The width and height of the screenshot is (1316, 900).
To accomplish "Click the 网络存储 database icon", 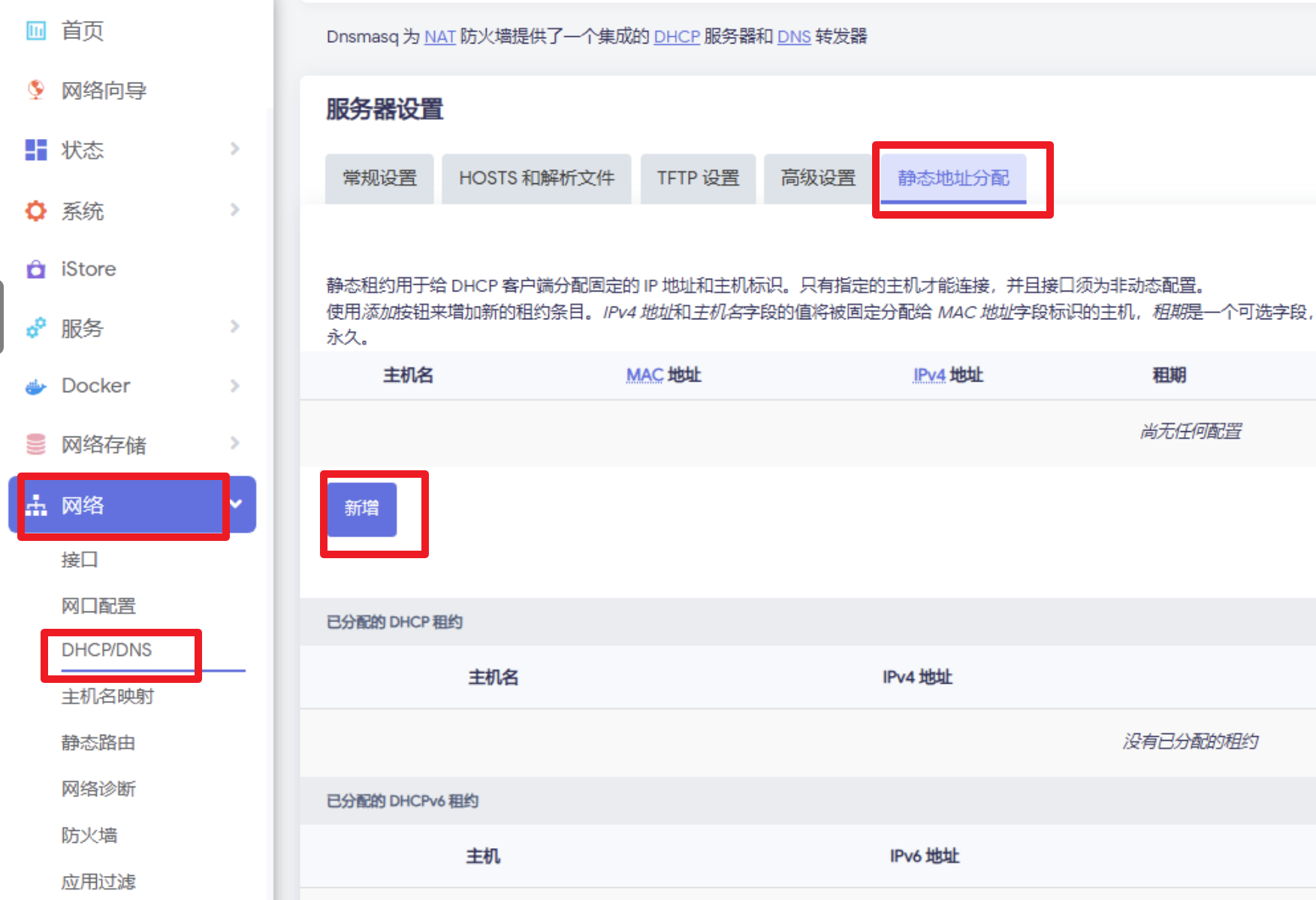I will click(x=36, y=444).
